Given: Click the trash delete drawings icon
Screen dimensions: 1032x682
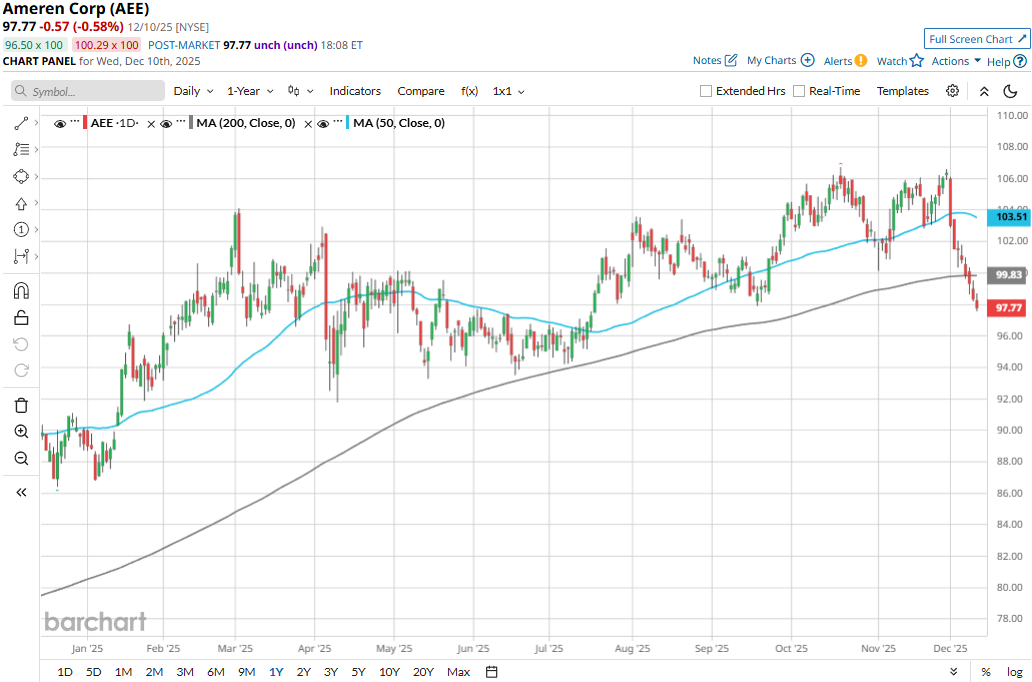Looking at the screenshot, I should 21,405.
